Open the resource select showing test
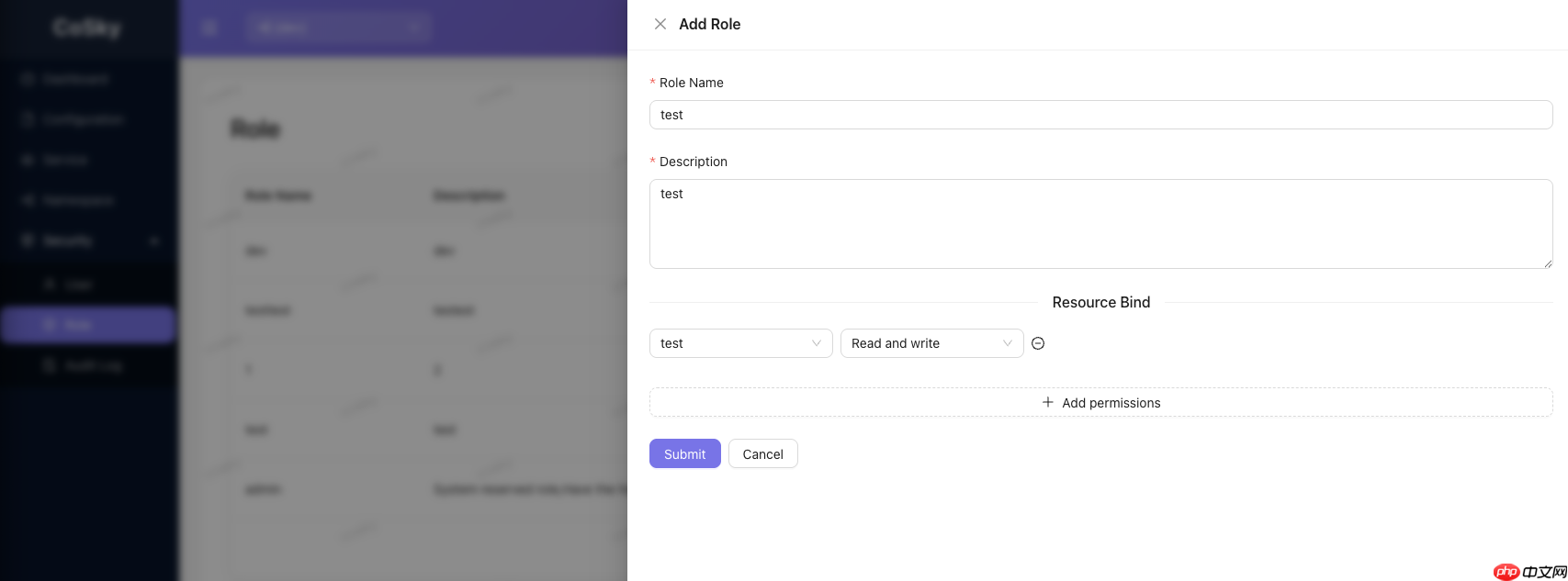1568x581 pixels. 730,343
